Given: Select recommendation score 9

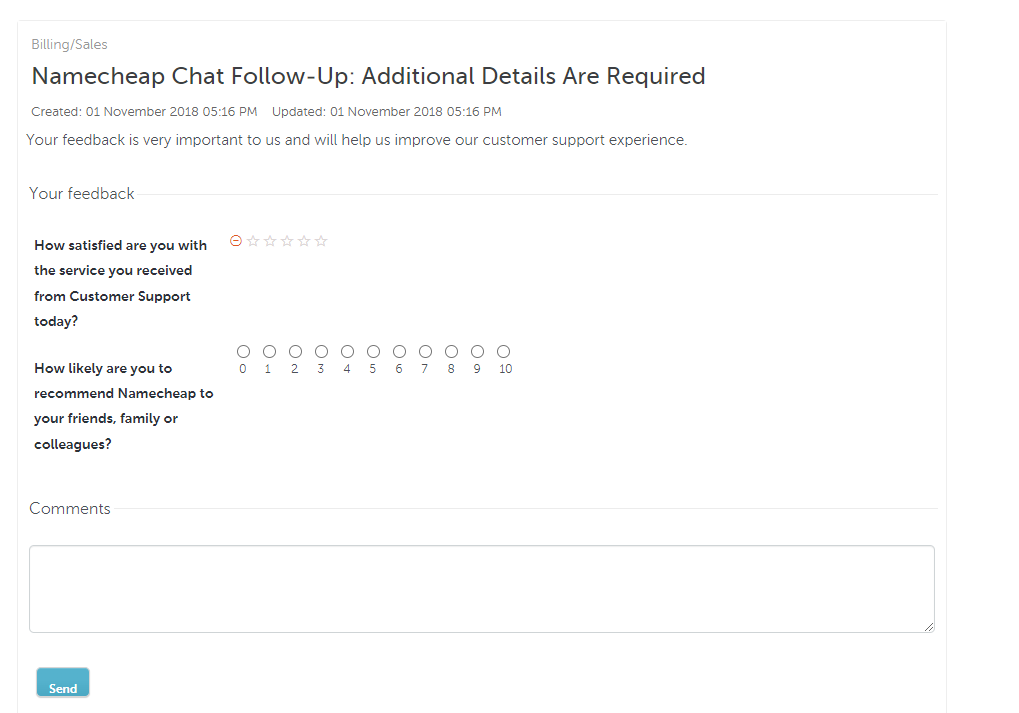Looking at the screenshot, I should (477, 351).
